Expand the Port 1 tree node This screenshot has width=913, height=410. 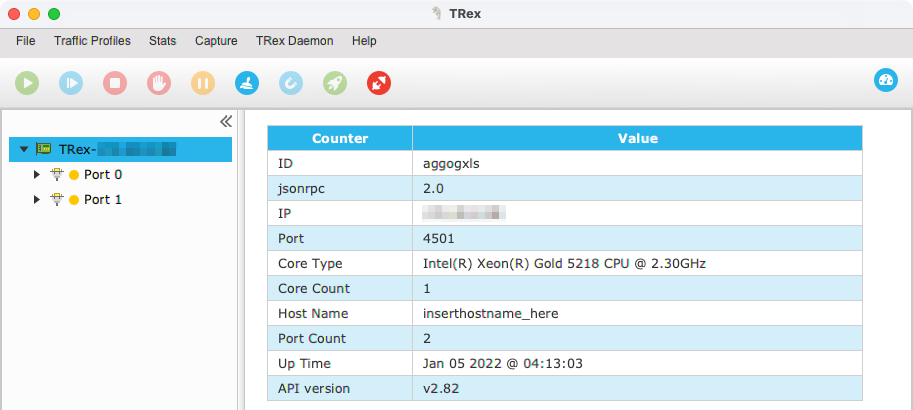[x=37, y=200]
